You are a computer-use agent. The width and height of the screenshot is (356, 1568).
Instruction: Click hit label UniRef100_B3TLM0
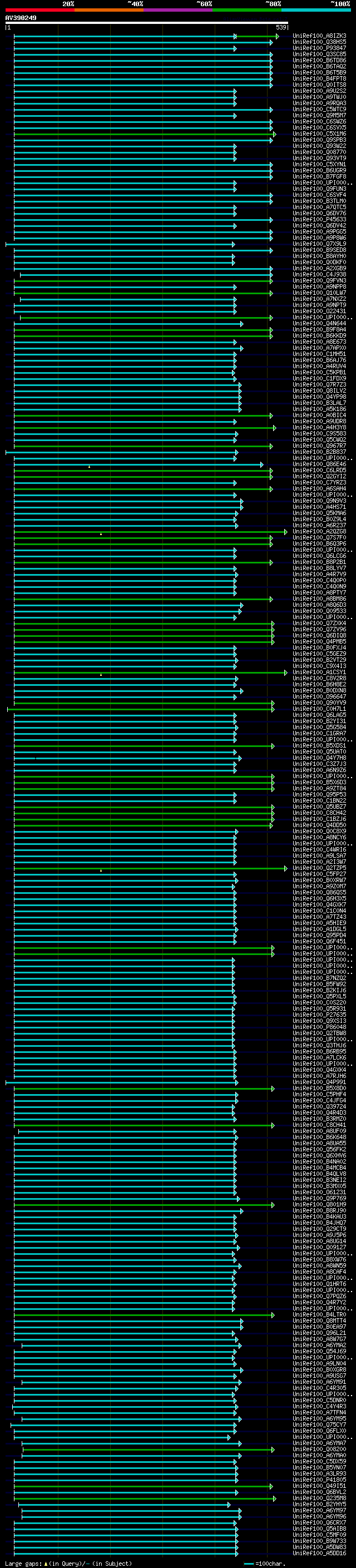coord(319,201)
